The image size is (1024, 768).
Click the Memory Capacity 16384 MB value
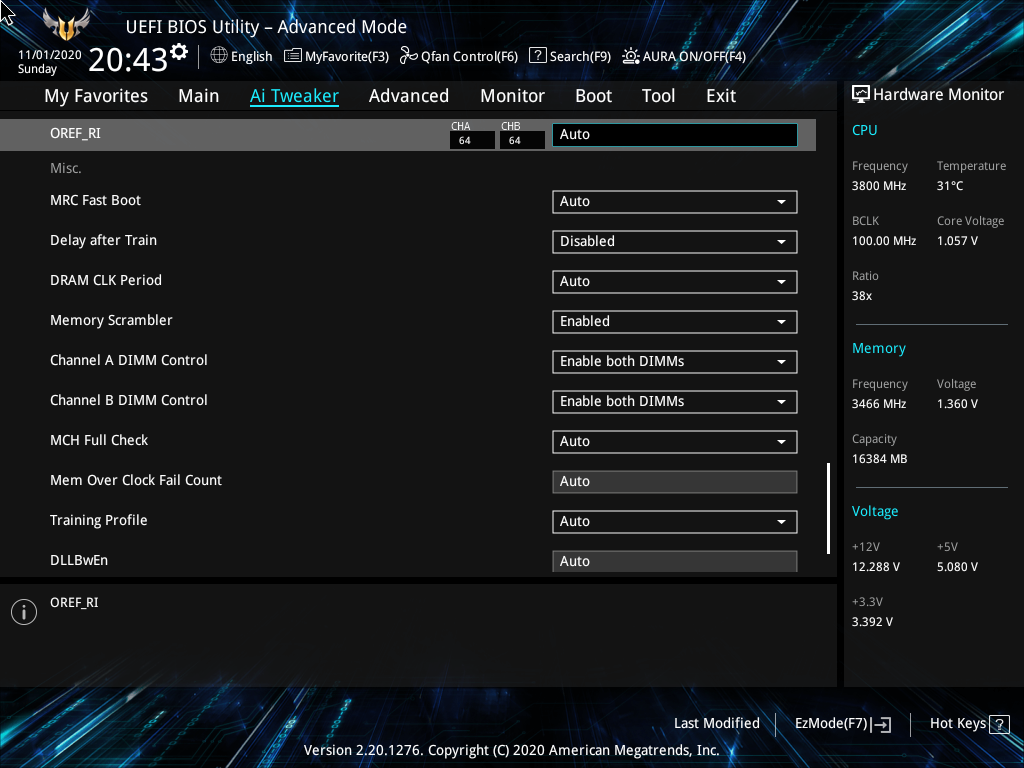point(880,459)
